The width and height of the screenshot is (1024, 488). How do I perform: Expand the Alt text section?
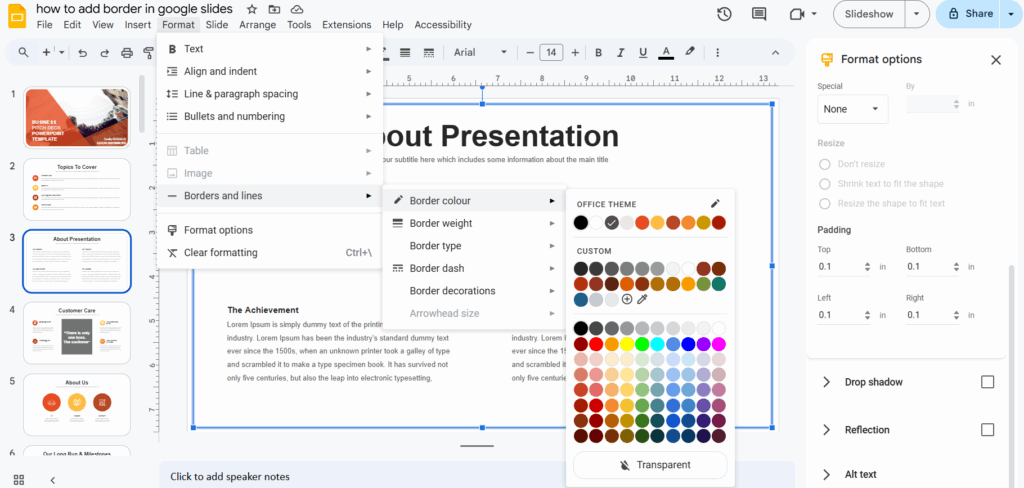(826, 474)
